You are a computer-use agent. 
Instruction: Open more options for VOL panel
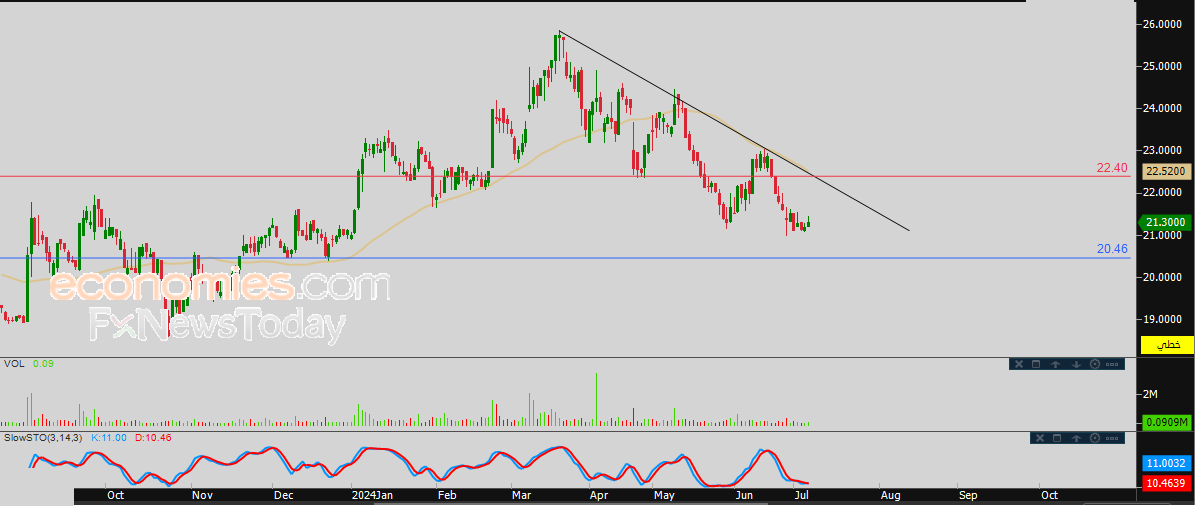(x=1112, y=364)
